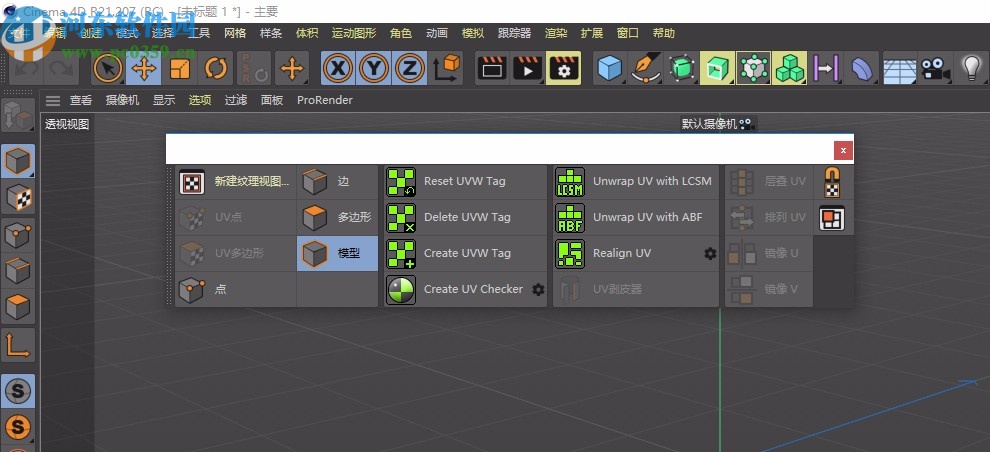990x452 pixels.
Task: Click Create UVW Tag
Action: [465, 254]
